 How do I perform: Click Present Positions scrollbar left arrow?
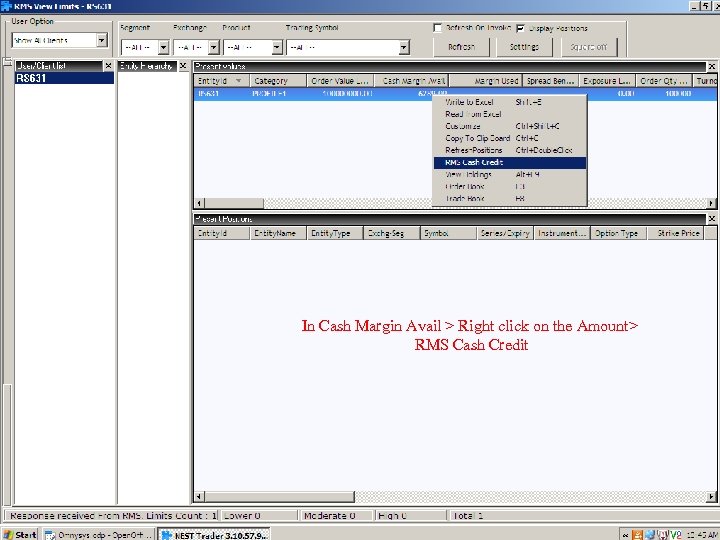coord(199,496)
